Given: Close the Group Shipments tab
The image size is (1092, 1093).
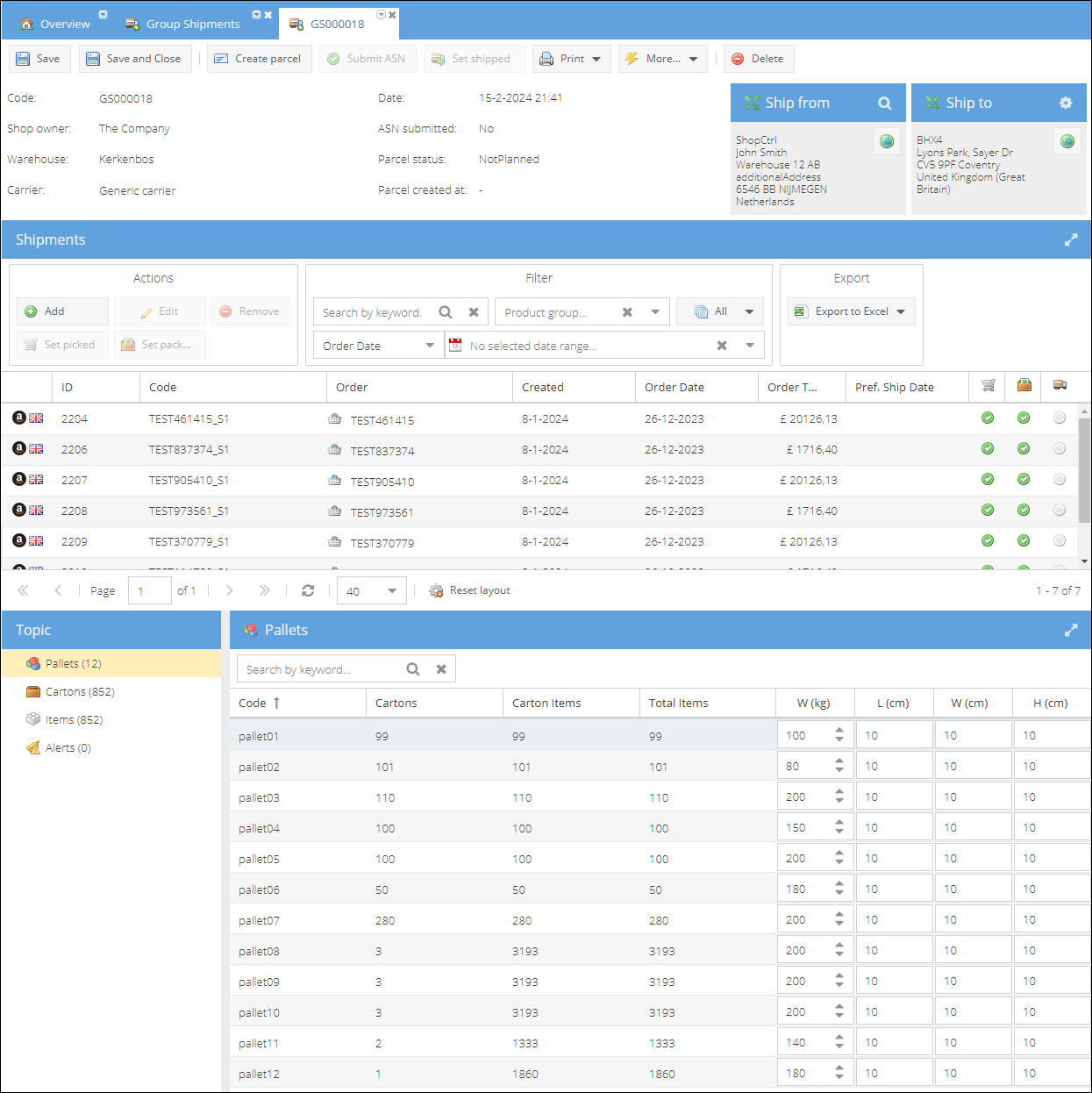Looking at the screenshot, I should click(268, 15).
